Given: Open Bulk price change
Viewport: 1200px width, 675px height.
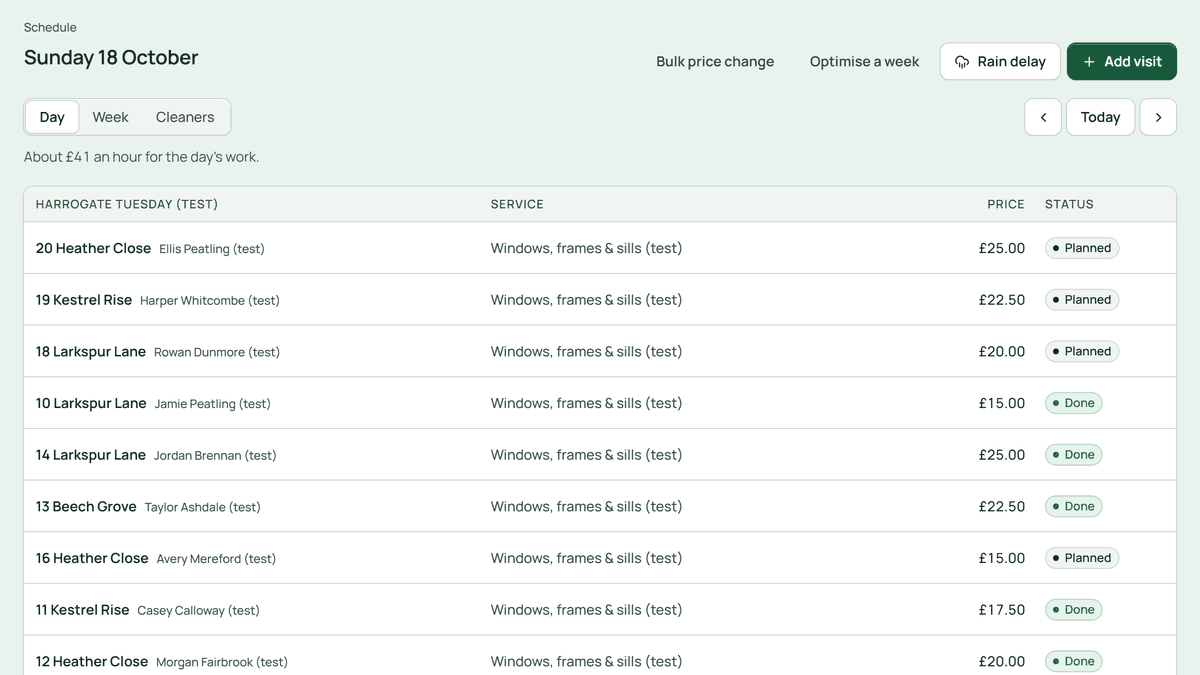Looking at the screenshot, I should 715,62.
